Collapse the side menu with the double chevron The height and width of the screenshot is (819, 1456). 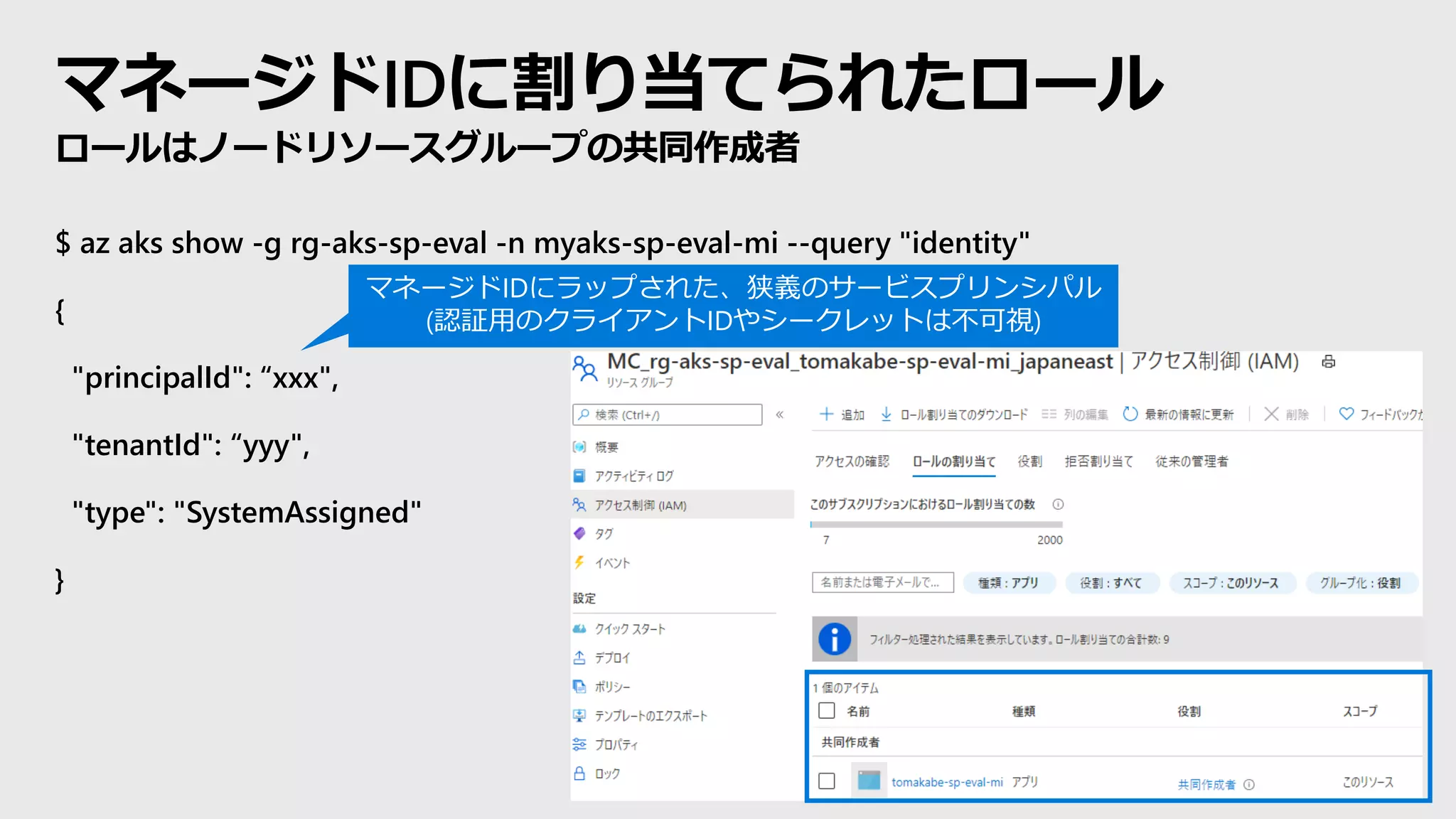point(780,414)
